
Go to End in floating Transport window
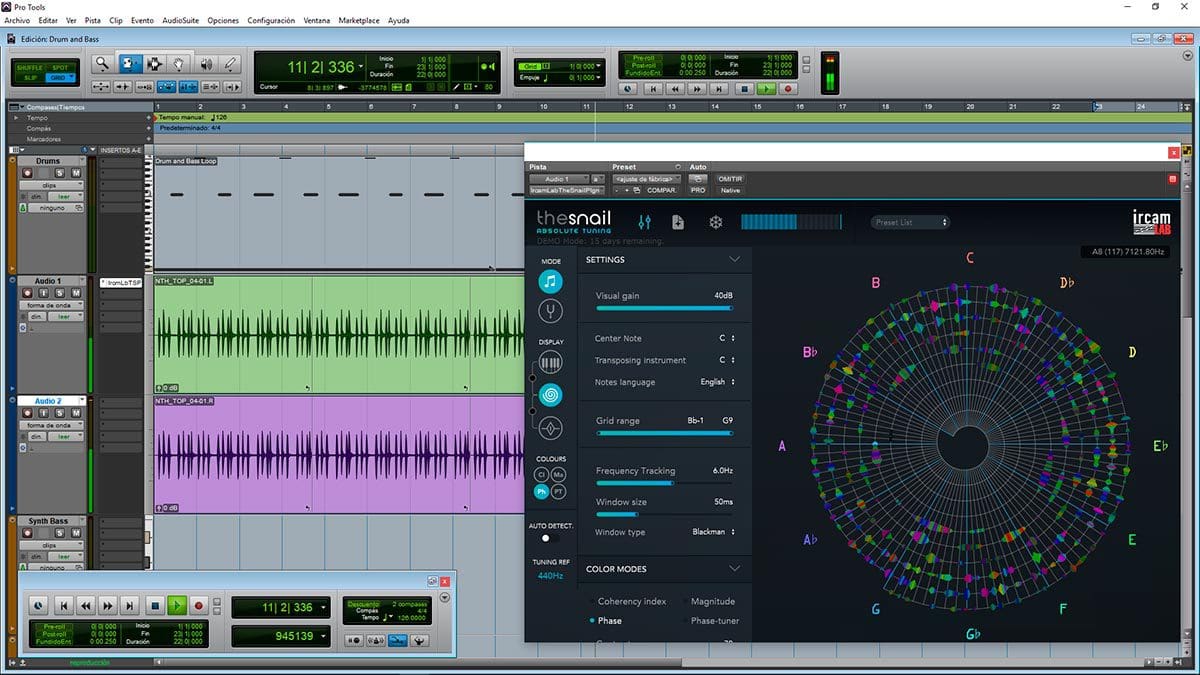click(x=130, y=605)
